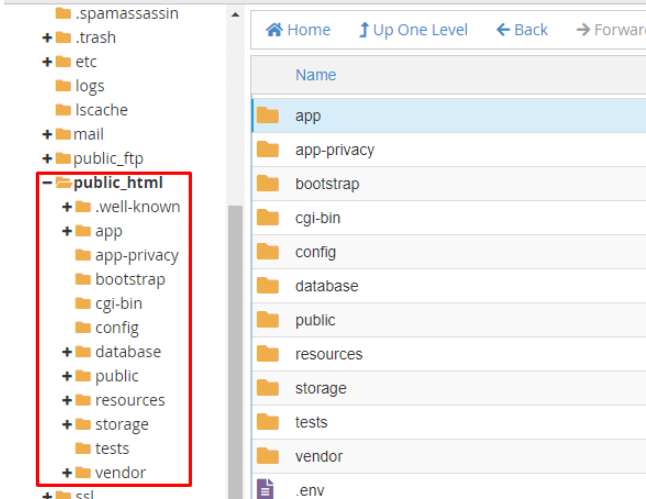646x499 pixels.
Task: Click the Forward navigation button
Action: pyautogui.click(x=611, y=30)
